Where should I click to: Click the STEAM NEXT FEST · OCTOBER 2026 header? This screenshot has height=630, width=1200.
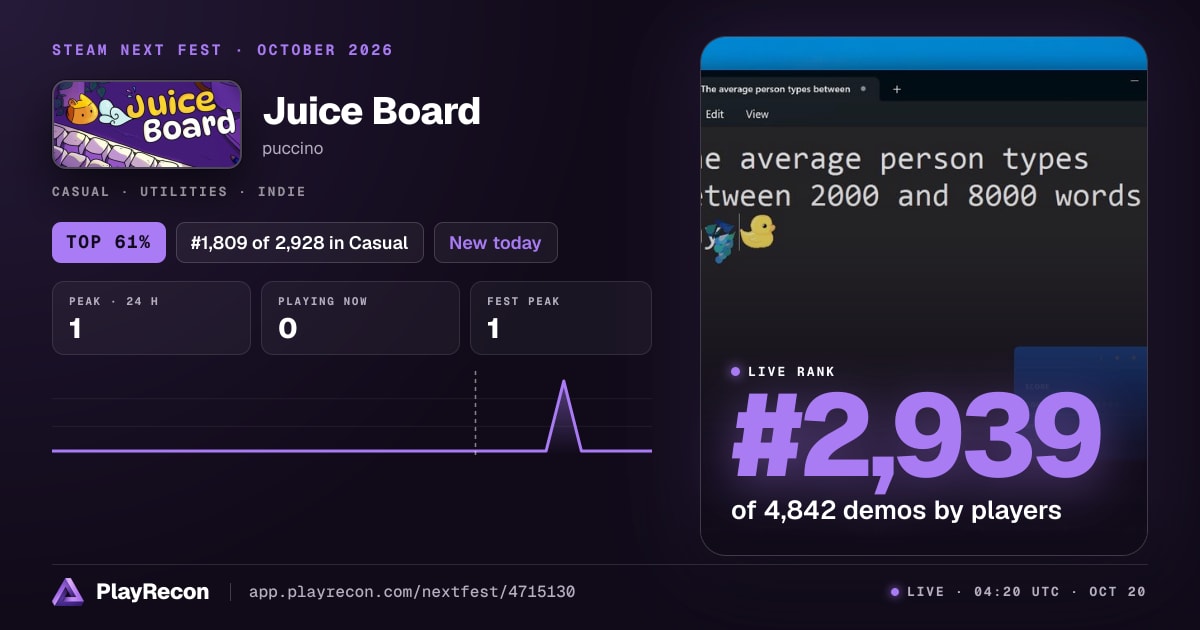(222, 50)
